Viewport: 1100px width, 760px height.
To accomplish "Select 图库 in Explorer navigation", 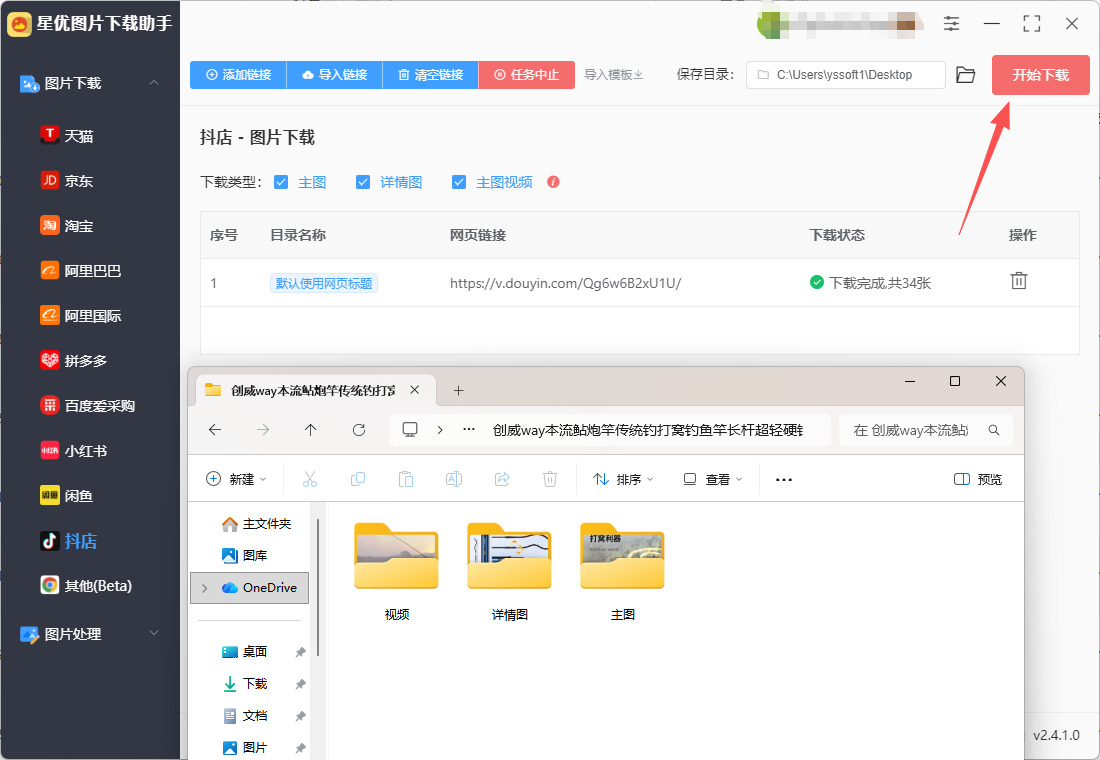I will click(x=244, y=555).
